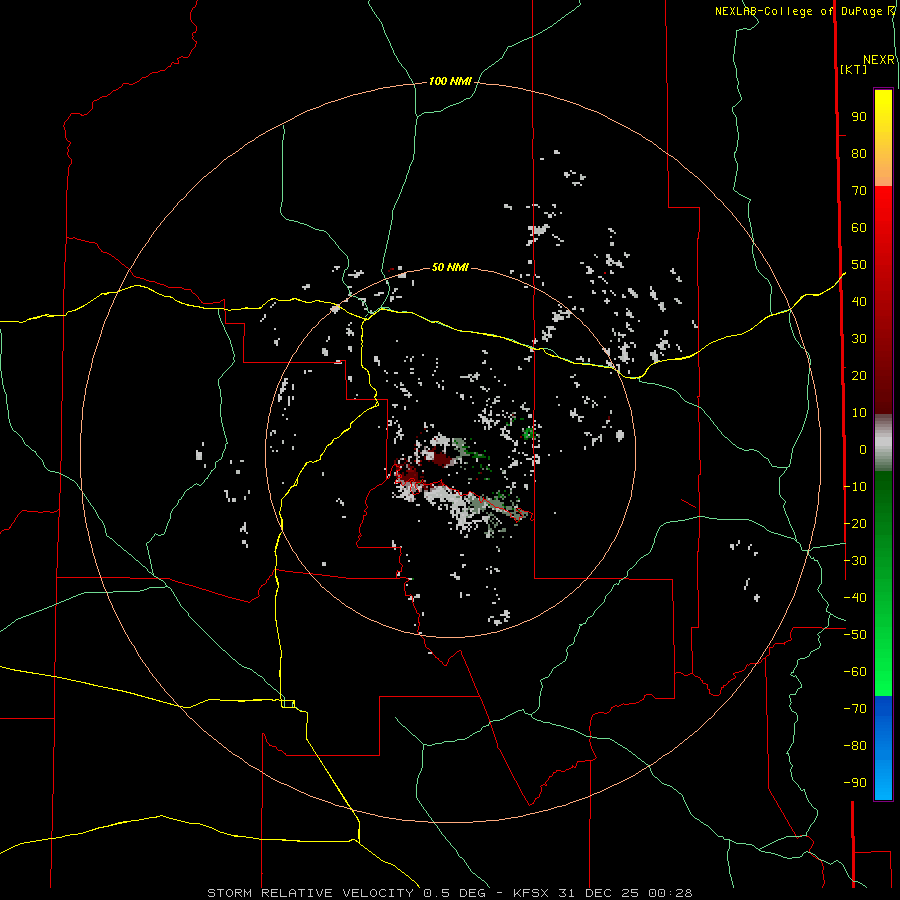The width and height of the screenshot is (900, 900).
Task: Click the 40 value on velocity scale
Action: coord(859,301)
